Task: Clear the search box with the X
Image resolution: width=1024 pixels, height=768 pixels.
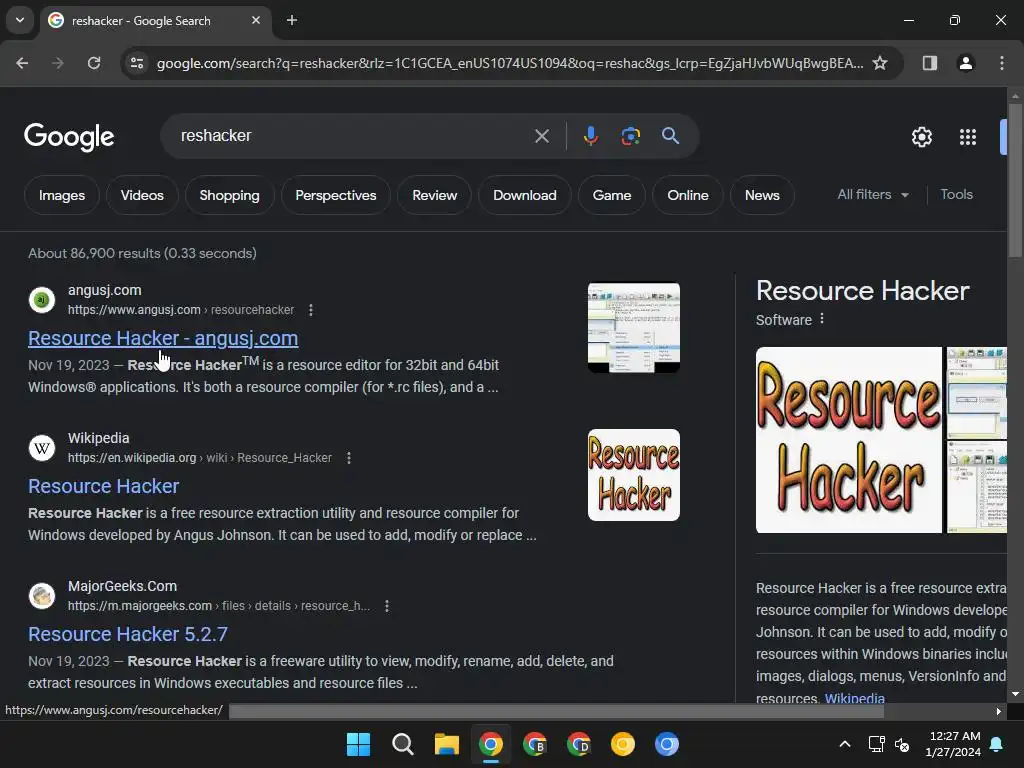Action: click(x=542, y=136)
